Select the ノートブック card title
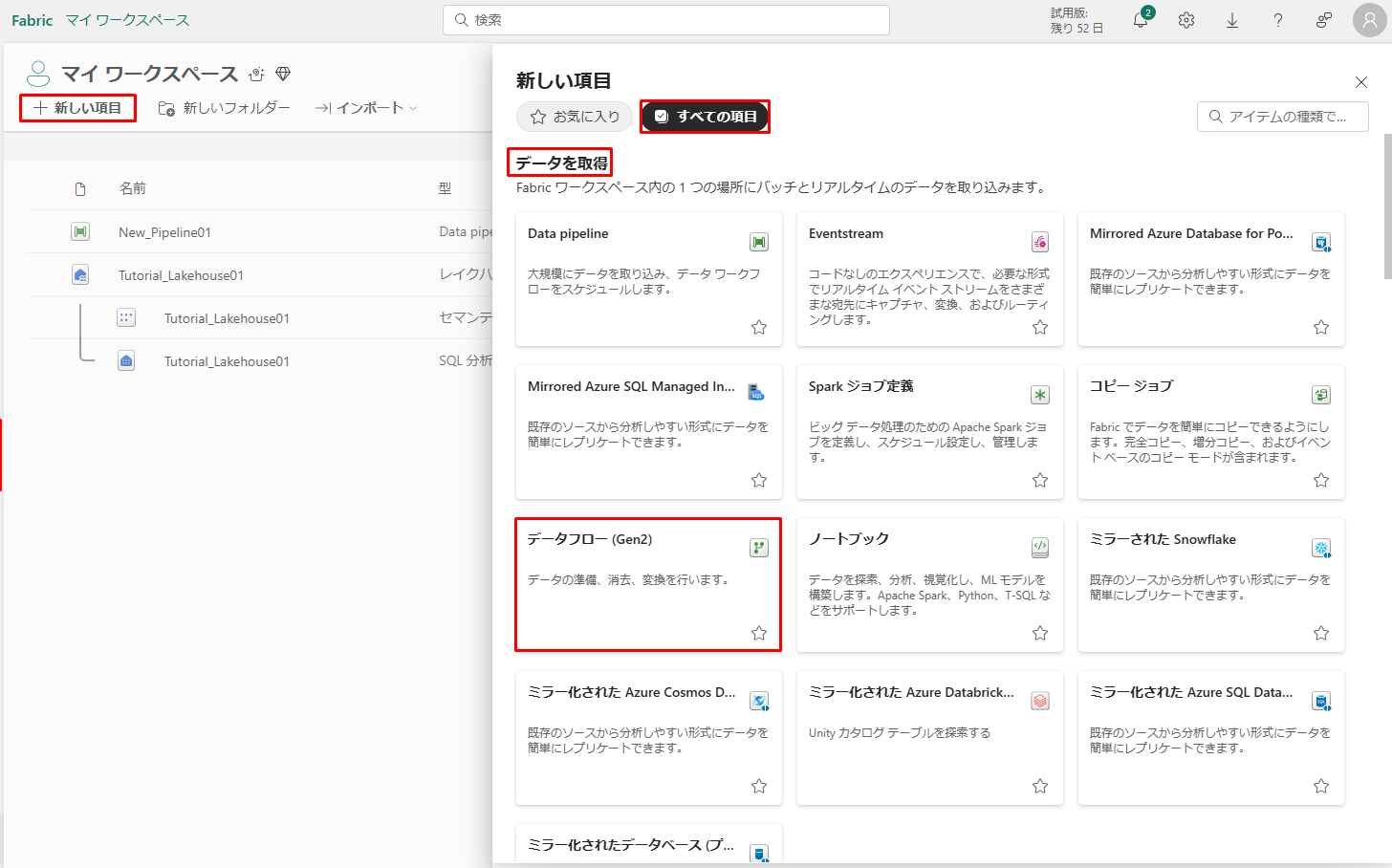 pyautogui.click(x=849, y=539)
